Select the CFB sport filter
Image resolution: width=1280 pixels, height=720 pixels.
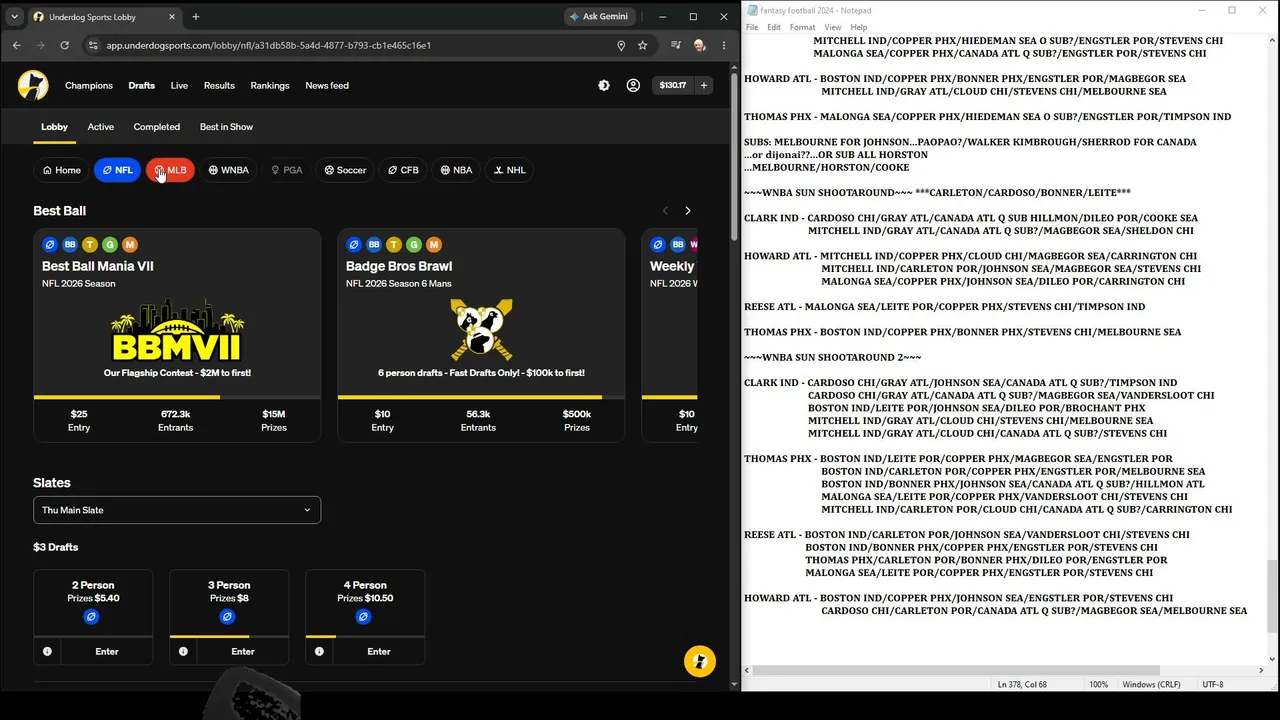(404, 170)
